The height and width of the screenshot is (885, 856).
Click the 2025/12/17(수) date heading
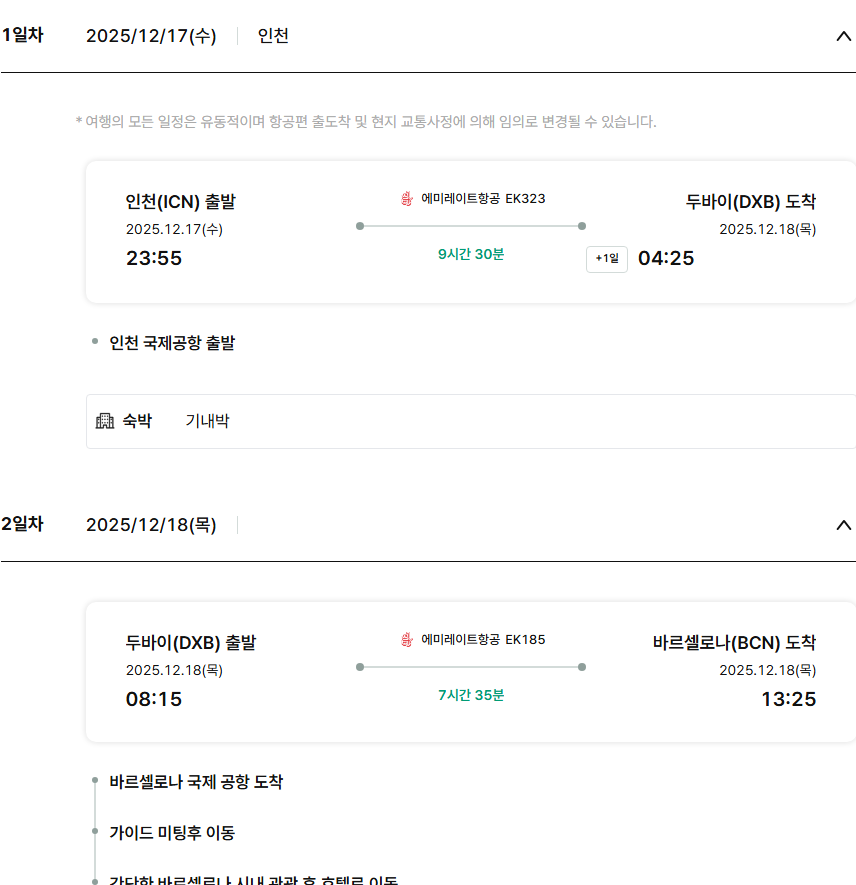pyautogui.click(x=151, y=36)
